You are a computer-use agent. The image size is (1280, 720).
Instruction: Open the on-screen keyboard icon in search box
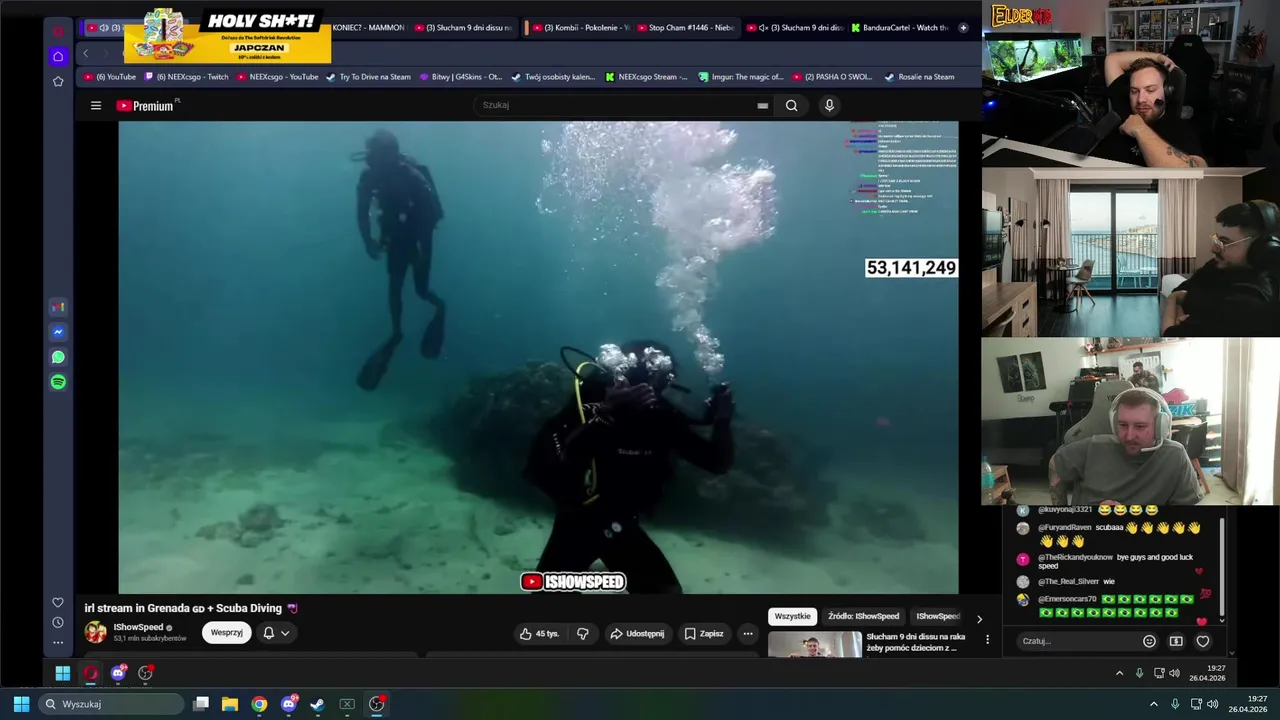coord(762,105)
